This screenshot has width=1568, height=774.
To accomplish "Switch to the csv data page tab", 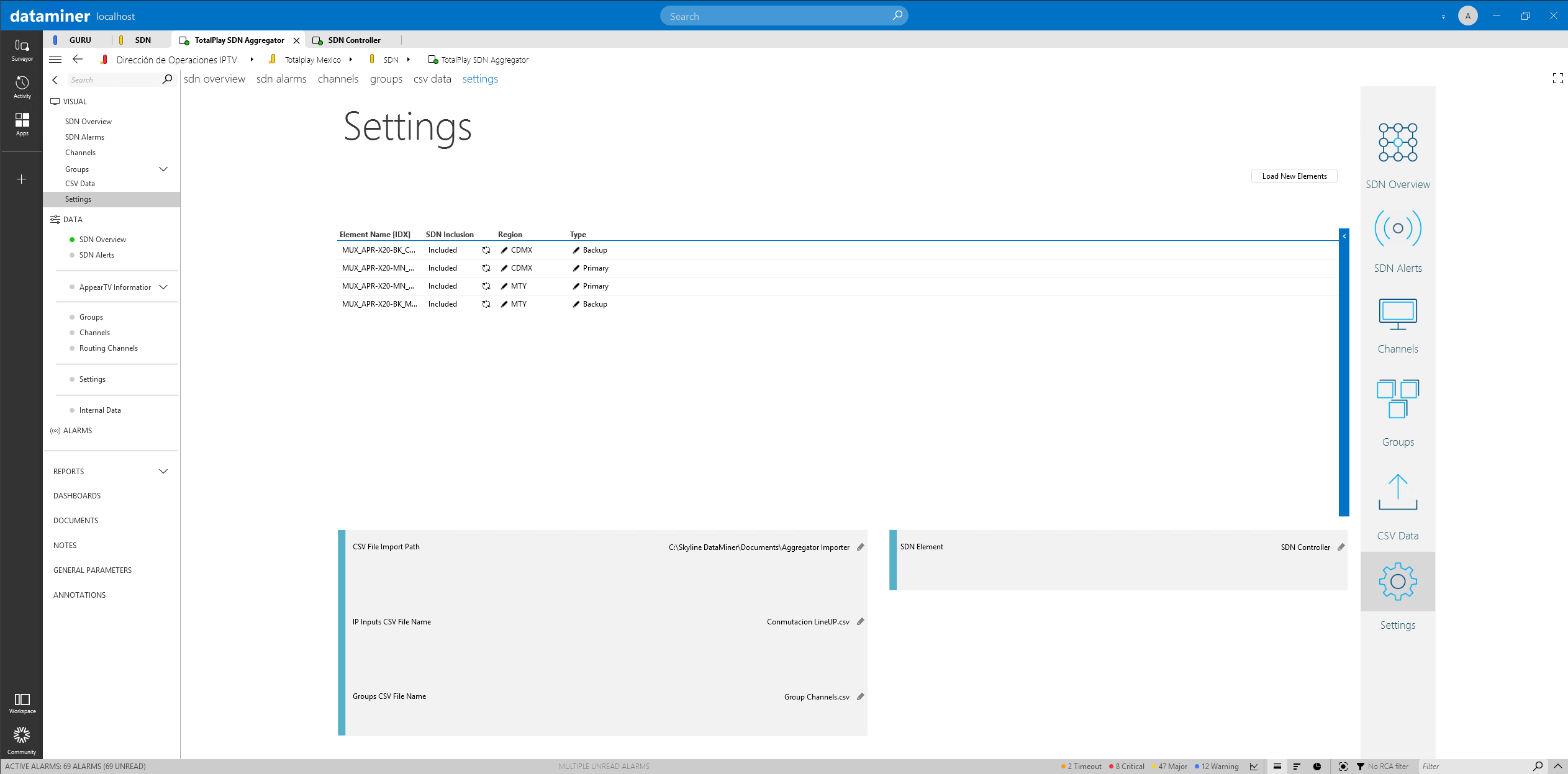I will pyautogui.click(x=432, y=79).
